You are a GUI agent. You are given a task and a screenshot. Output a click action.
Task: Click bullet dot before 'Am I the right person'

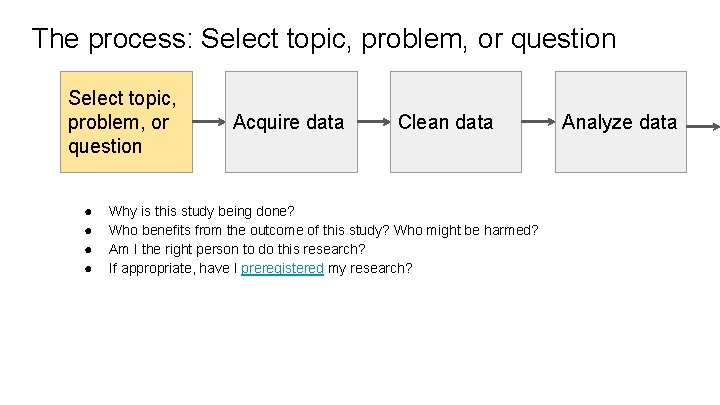[88, 249]
